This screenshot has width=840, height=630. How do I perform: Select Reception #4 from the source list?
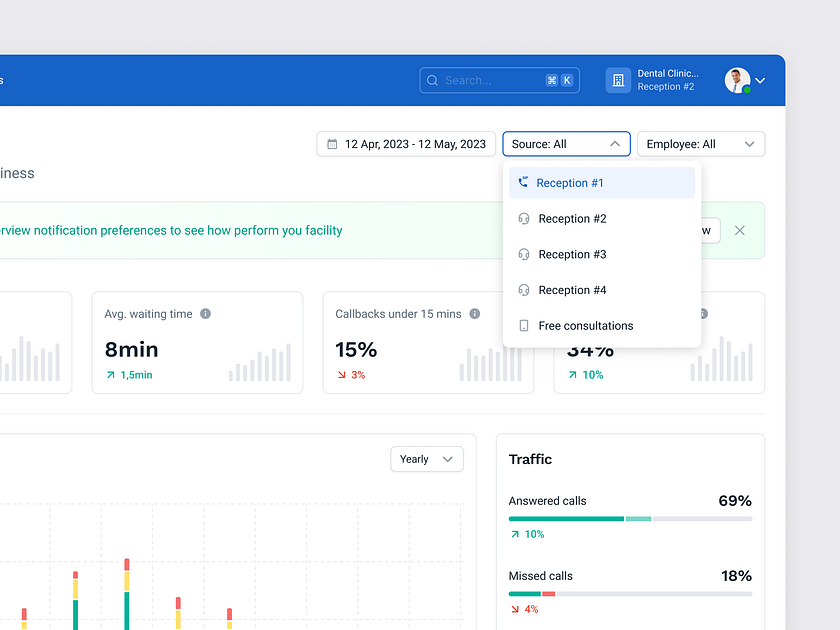click(602, 290)
